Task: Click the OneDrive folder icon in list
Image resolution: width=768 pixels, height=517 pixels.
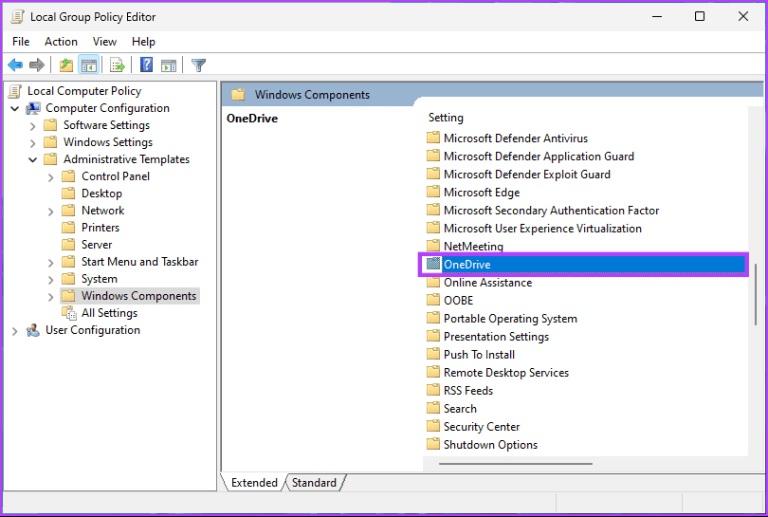Action: (x=433, y=264)
